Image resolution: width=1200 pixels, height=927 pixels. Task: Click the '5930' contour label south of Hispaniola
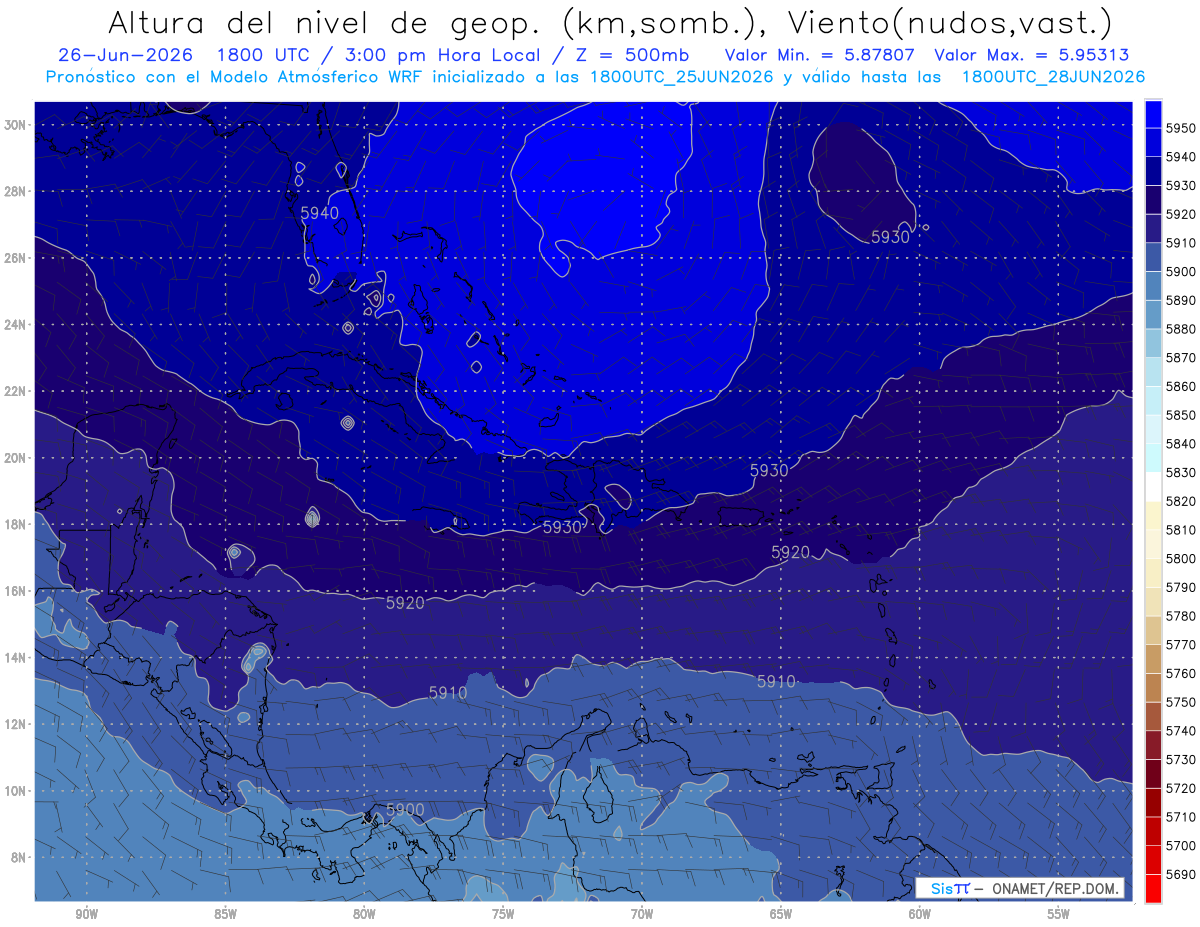(562, 527)
